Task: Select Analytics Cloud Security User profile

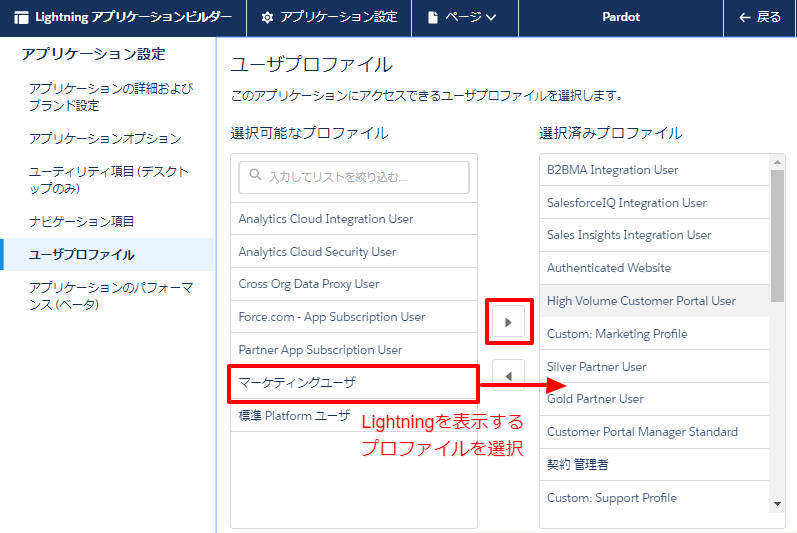Action: click(354, 252)
